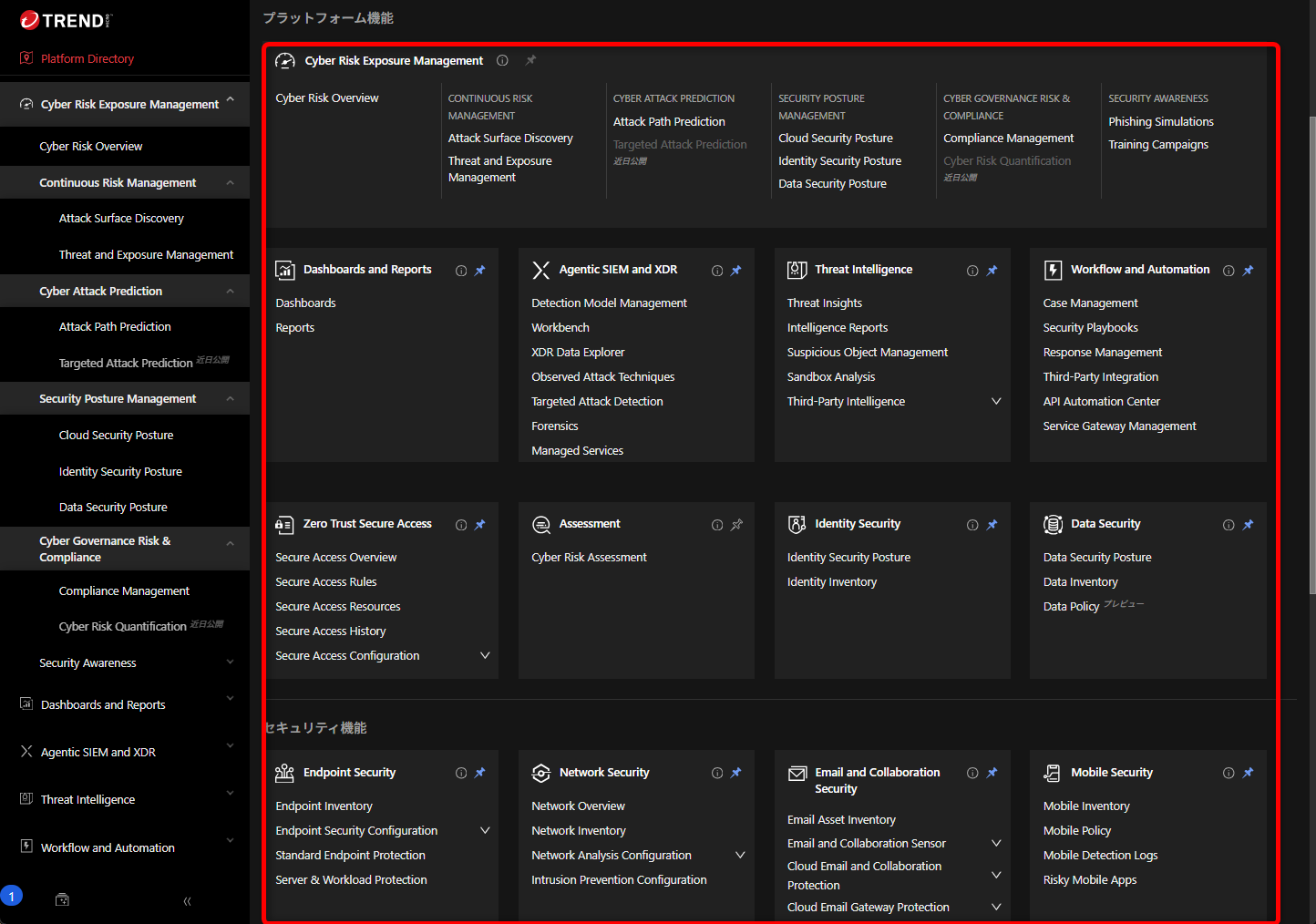Show info for Dashboards and Reports card
The height and width of the screenshot is (924, 1316).
(x=461, y=271)
